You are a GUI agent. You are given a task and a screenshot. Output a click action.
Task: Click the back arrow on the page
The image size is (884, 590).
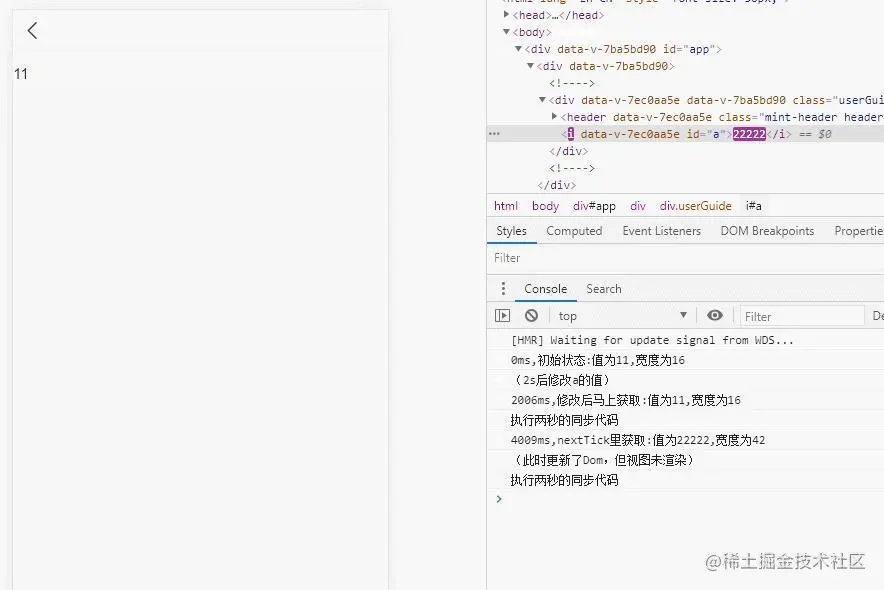[31, 30]
